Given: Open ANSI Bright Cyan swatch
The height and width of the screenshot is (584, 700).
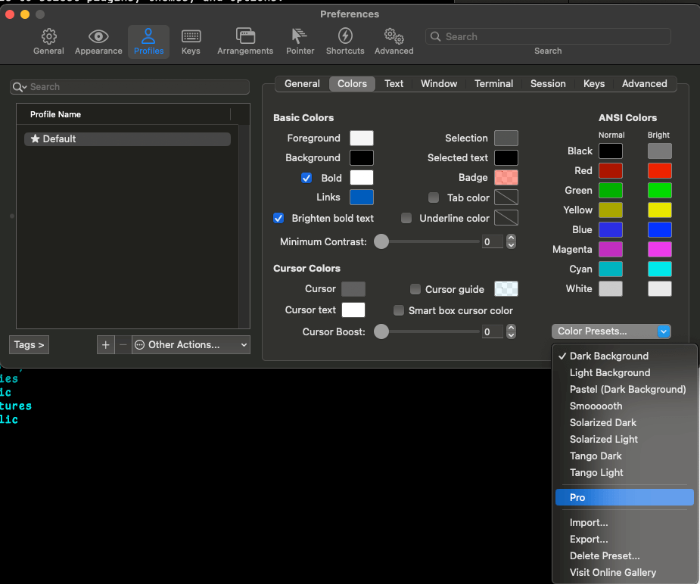Looking at the screenshot, I should click(x=660, y=269).
